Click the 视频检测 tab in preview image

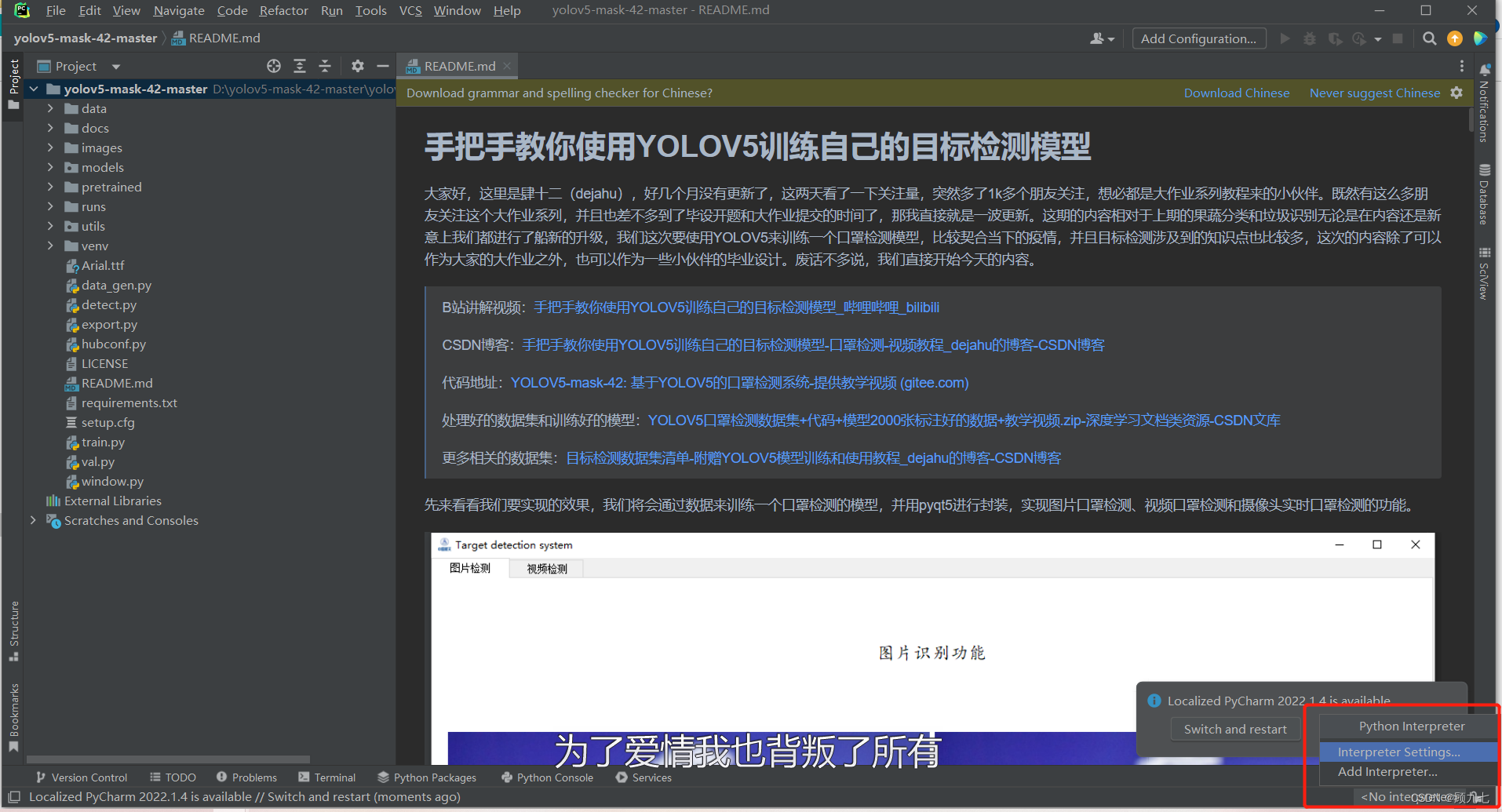pos(546,569)
